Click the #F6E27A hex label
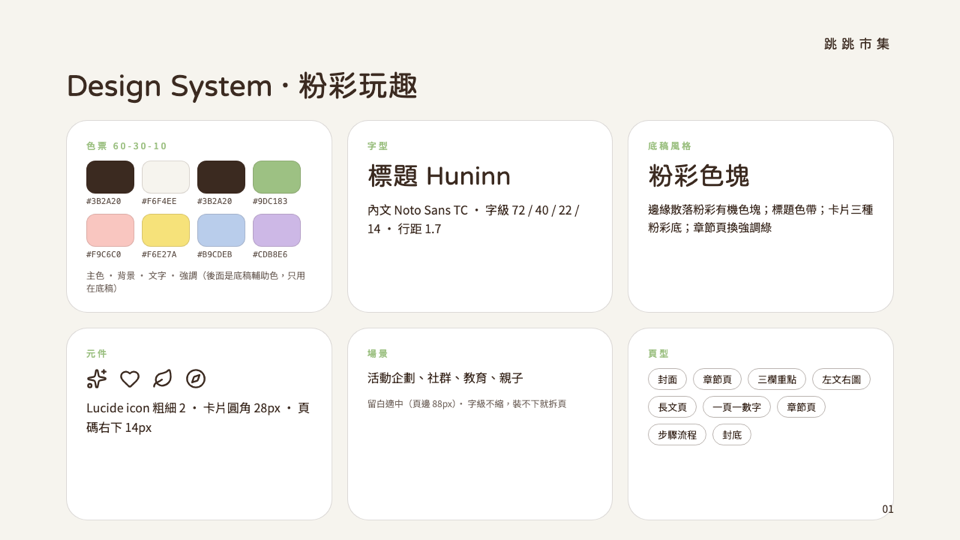Screen dimensions: 960x540 (159, 254)
